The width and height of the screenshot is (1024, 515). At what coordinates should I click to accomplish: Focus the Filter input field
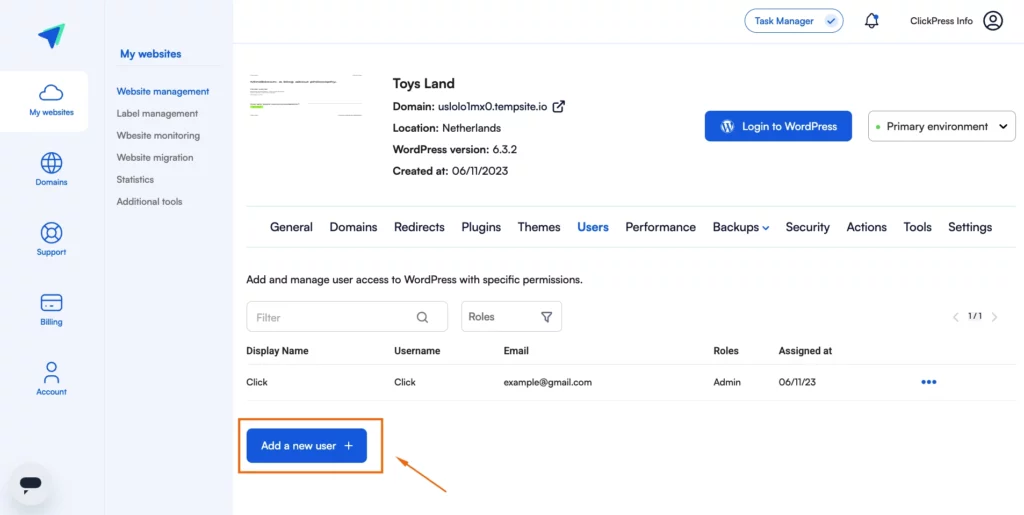(x=347, y=317)
